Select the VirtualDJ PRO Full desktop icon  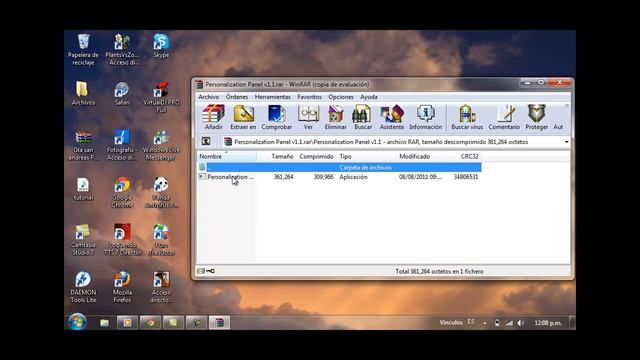[x=161, y=97]
